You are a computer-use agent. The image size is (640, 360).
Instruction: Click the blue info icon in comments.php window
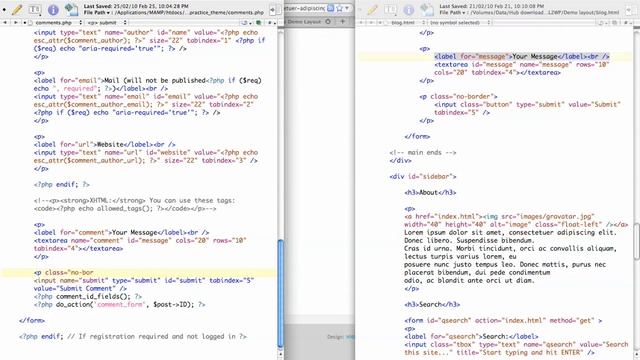pyautogui.click(x=53, y=9)
